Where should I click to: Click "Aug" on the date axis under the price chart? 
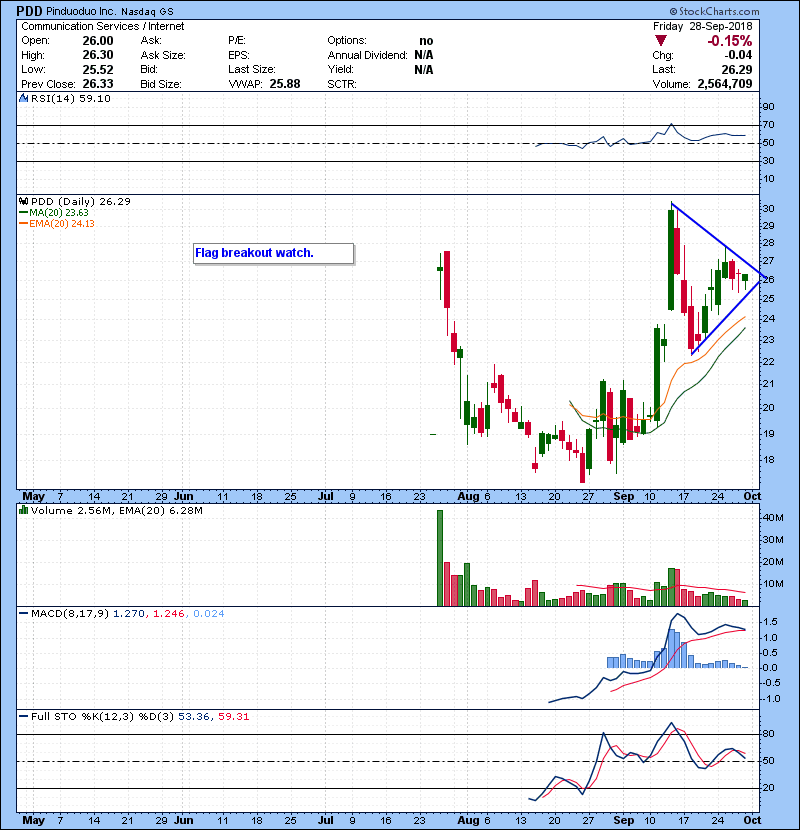coord(468,497)
